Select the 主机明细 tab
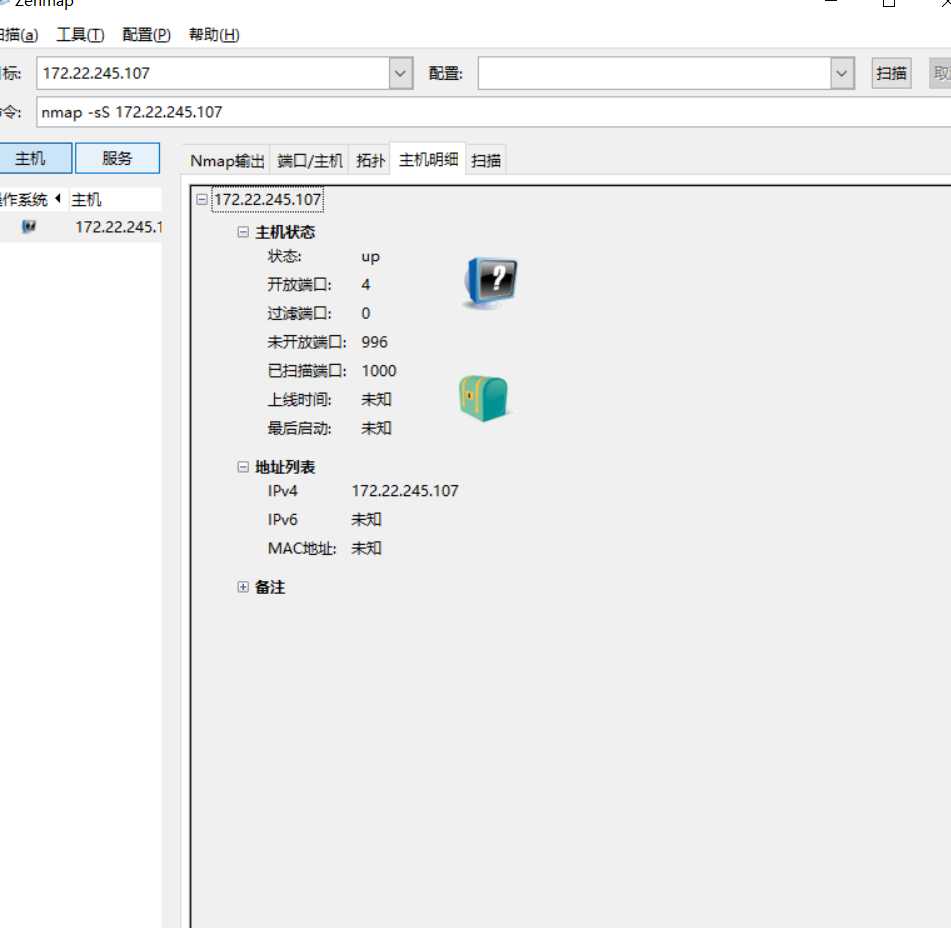This screenshot has width=951, height=928. coord(428,160)
